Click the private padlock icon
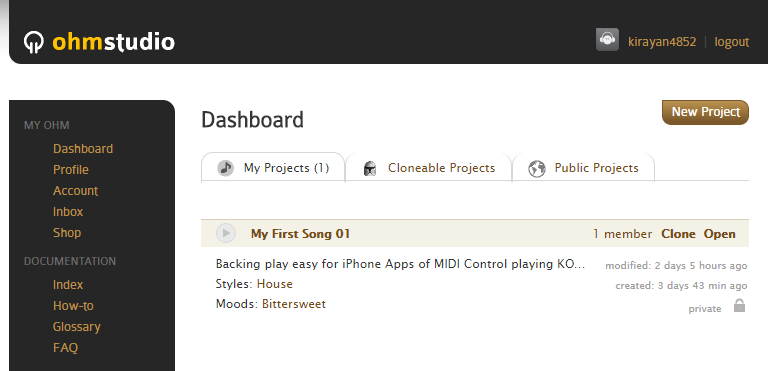The width and height of the screenshot is (768, 371). point(739,305)
